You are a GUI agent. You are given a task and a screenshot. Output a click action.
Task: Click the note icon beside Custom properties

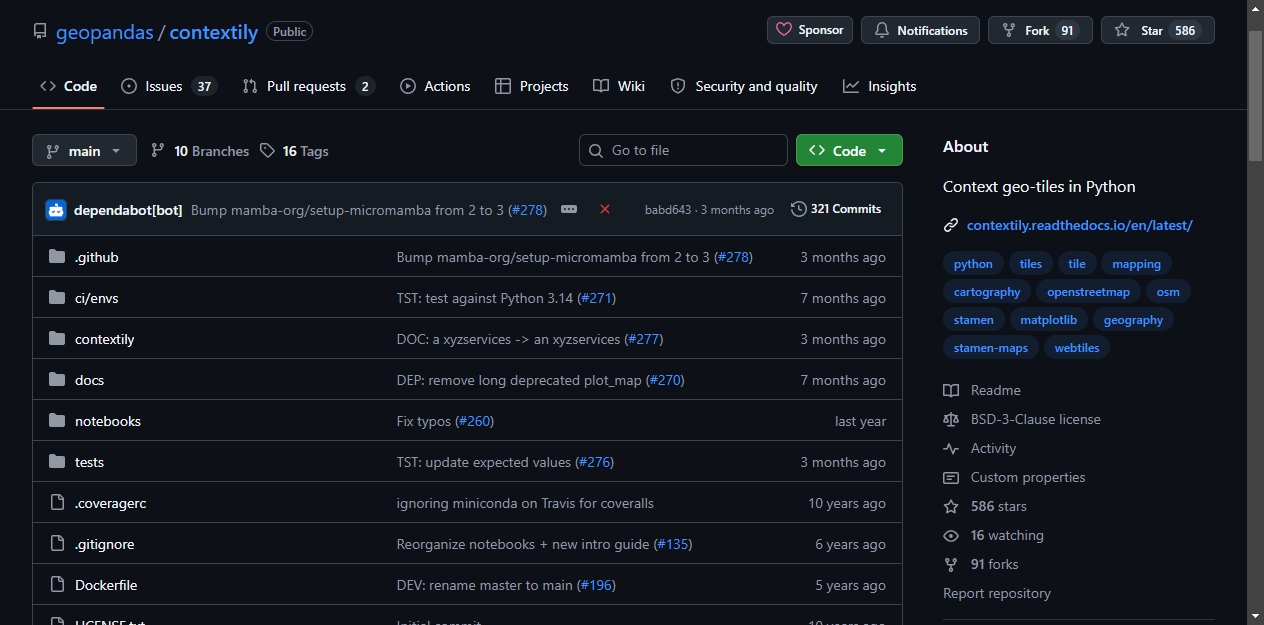coord(951,477)
